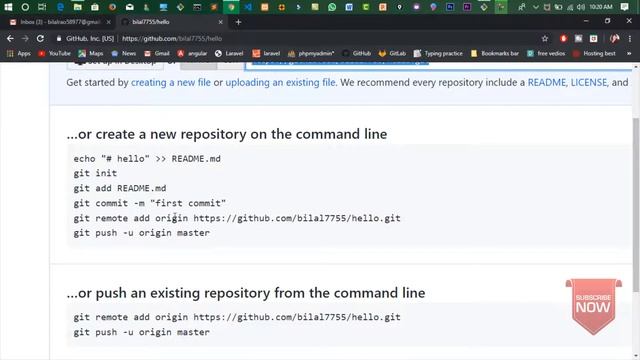The width and height of the screenshot is (640, 360).
Task: Switch to Visual Studio Code on taskbar
Action: (248, 7)
